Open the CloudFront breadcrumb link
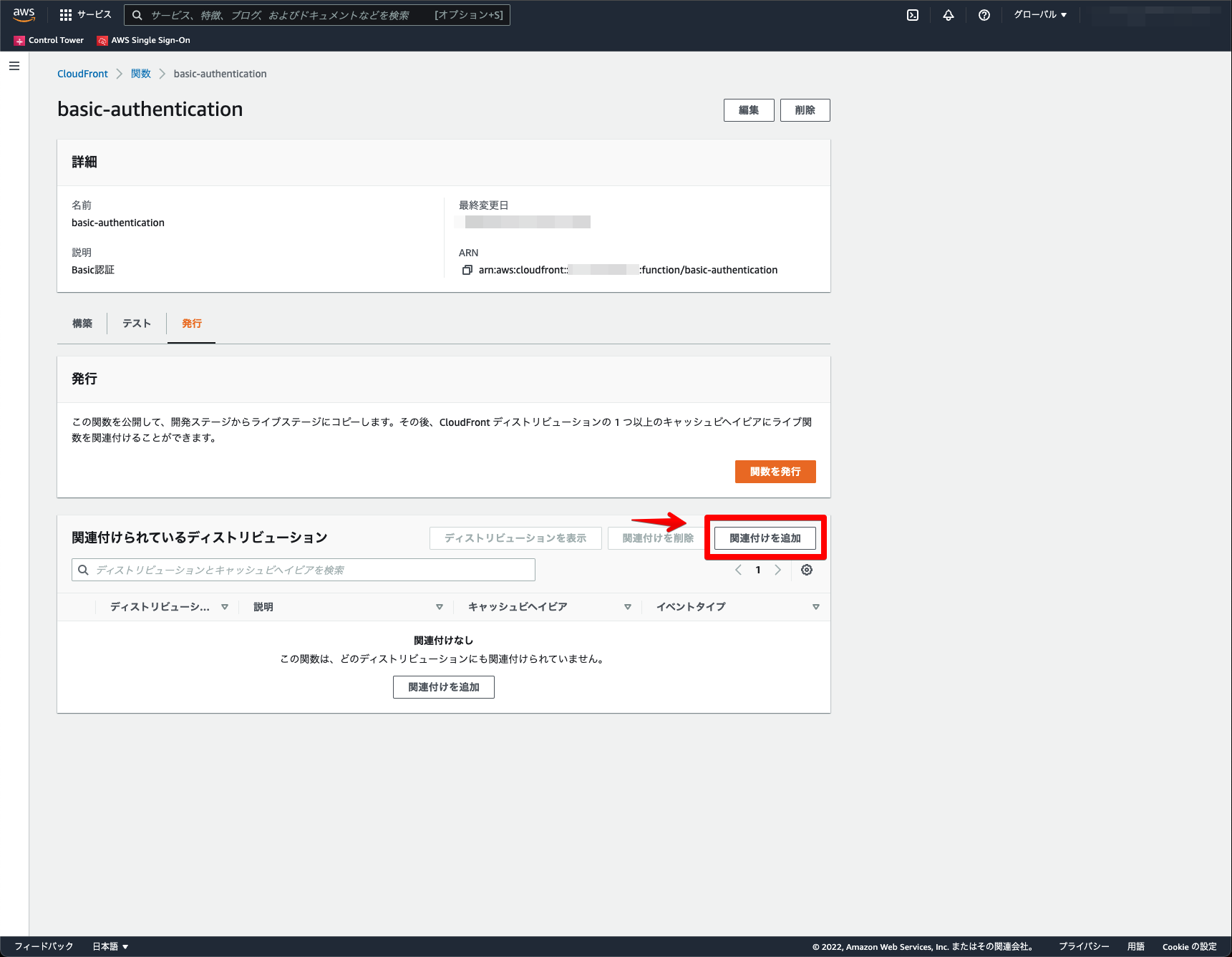The height and width of the screenshot is (957, 1232). pos(82,74)
